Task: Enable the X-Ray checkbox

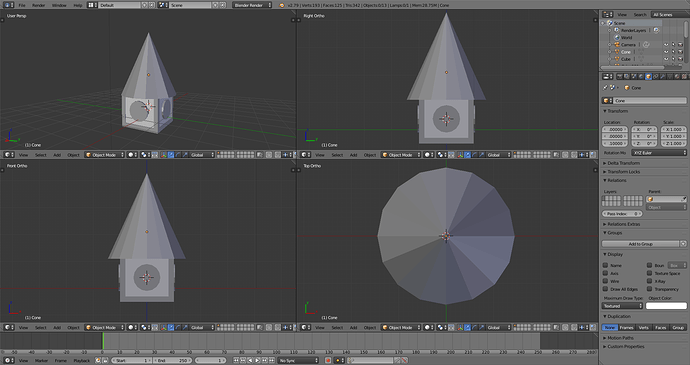Action: click(650, 281)
